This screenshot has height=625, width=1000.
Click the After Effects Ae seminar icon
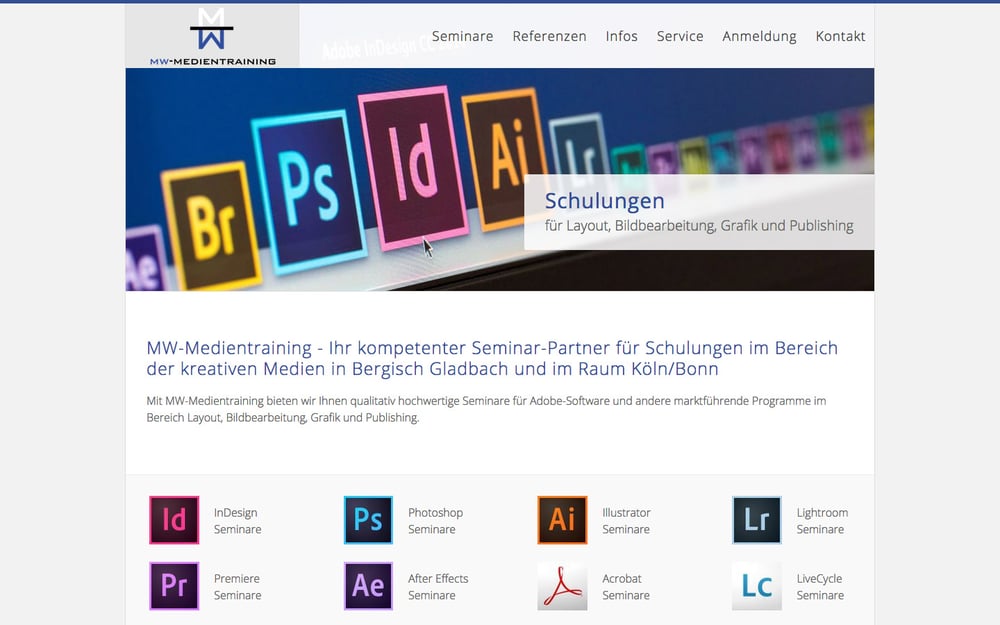[x=368, y=585]
